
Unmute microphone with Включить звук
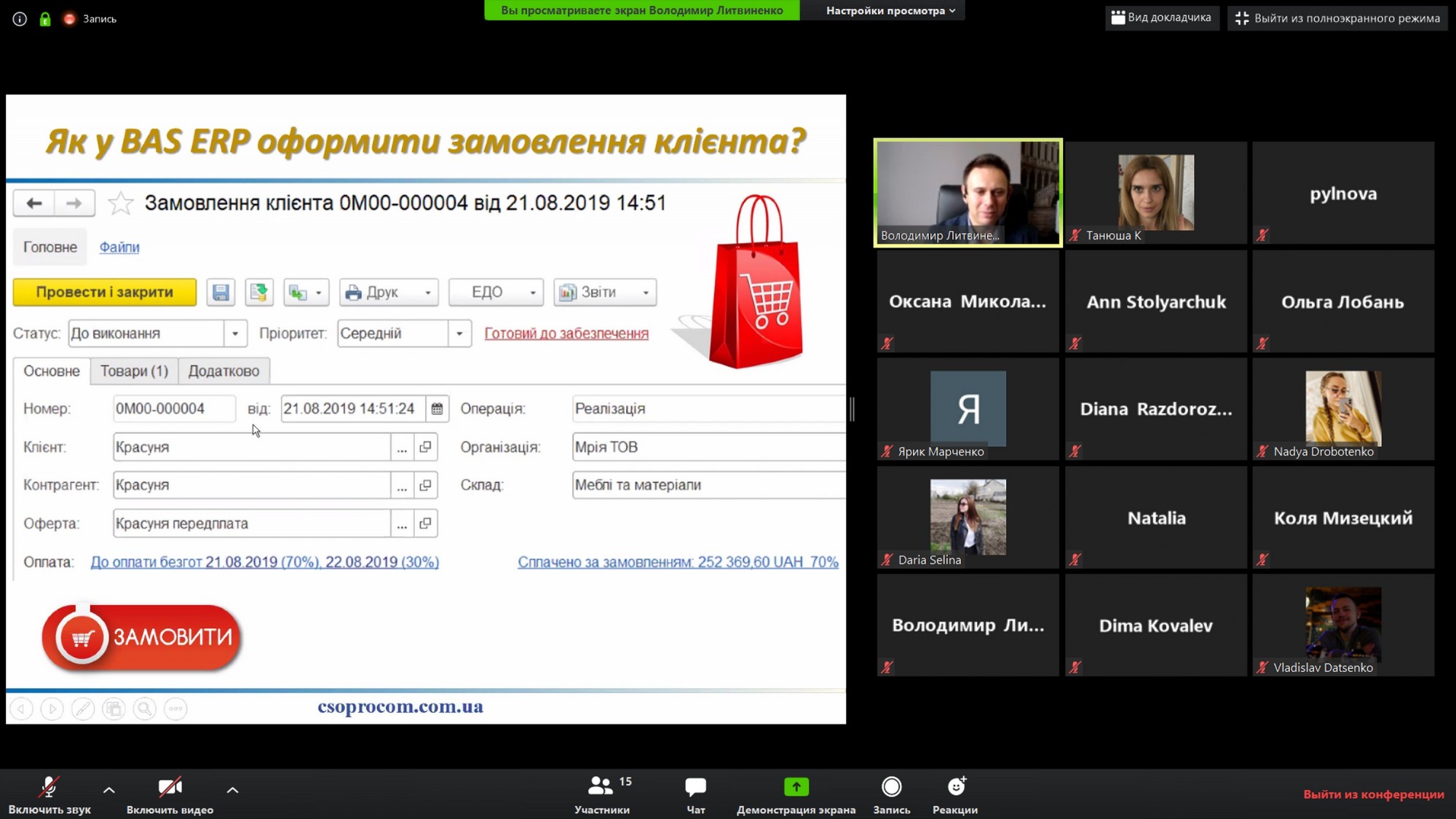(50, 794)
